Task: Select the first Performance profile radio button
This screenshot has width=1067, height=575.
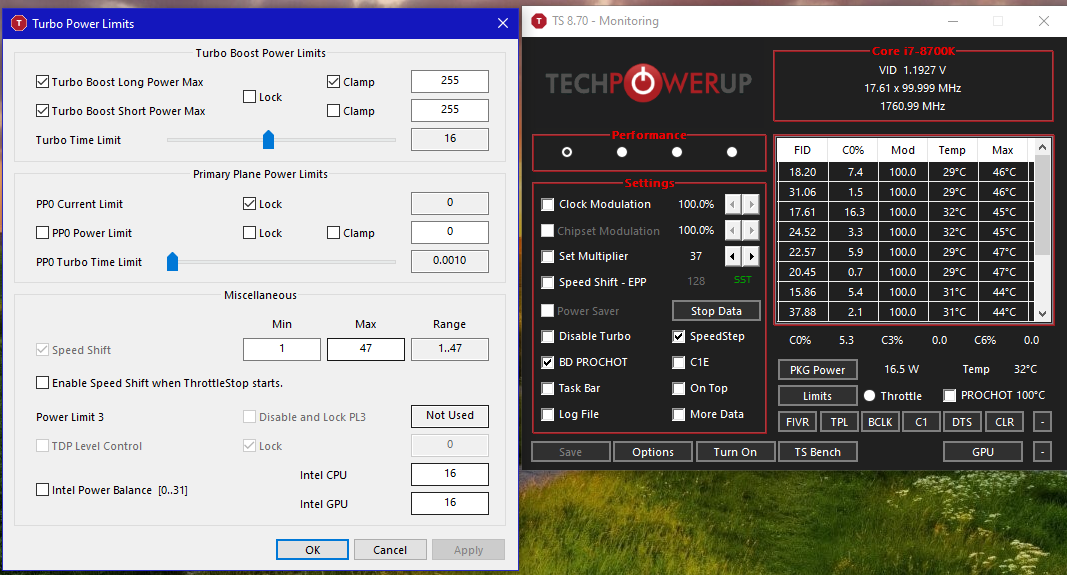Action: click(x=567, y=152)
